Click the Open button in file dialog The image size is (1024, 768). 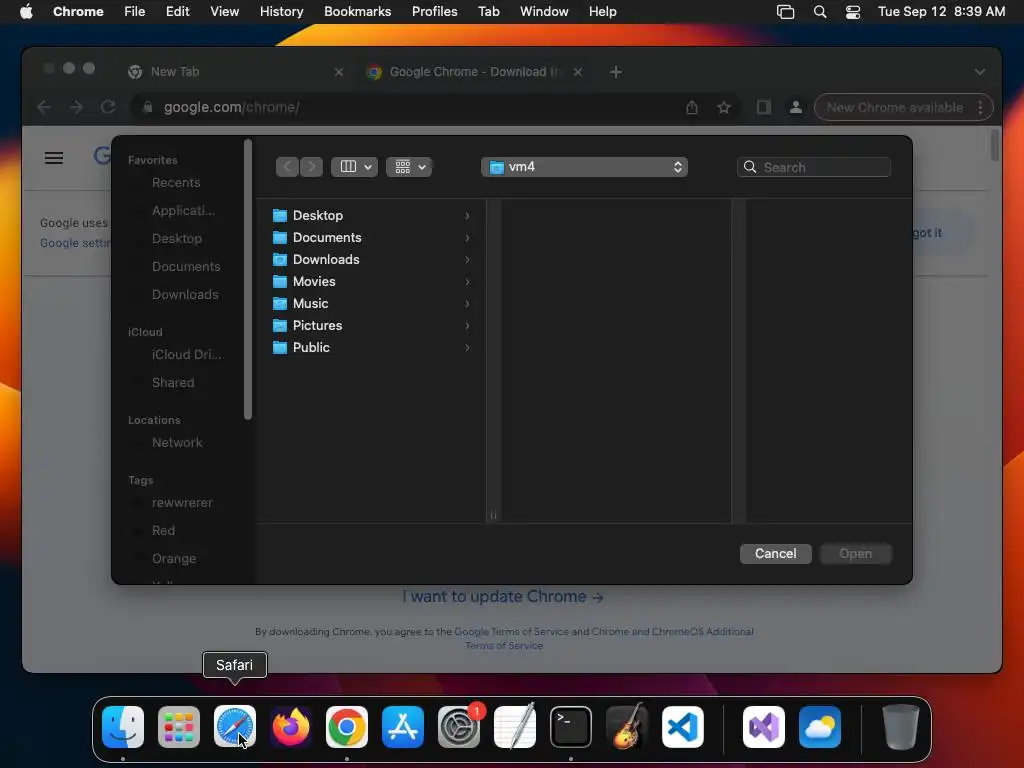tap(856, 554)
